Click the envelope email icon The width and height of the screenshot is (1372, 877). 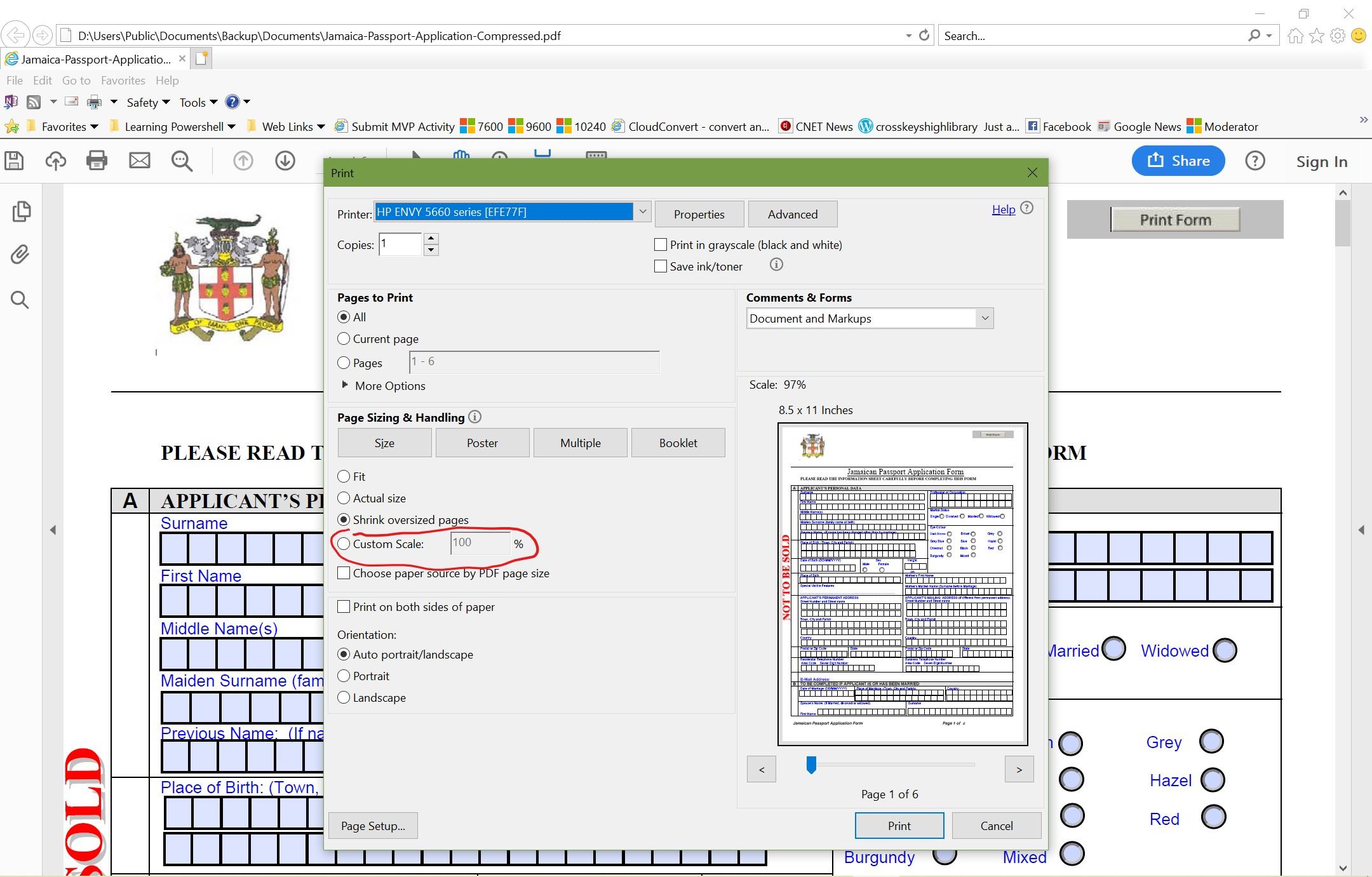(x=139, y=161)
